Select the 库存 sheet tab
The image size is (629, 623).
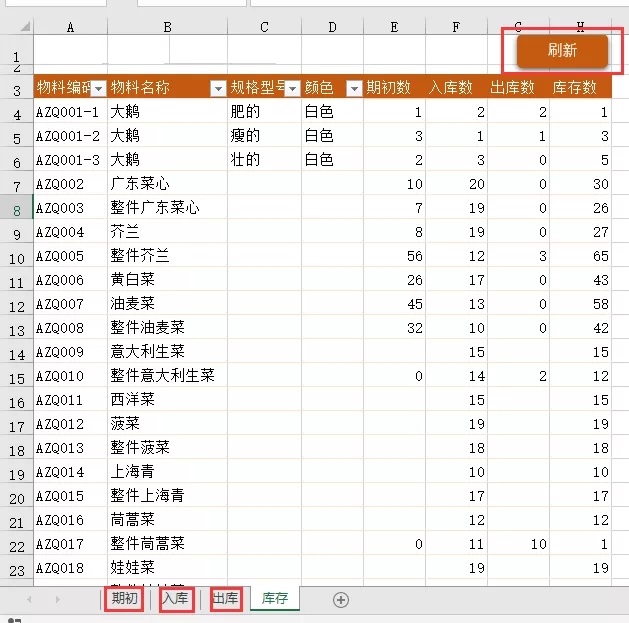[275, 599]
